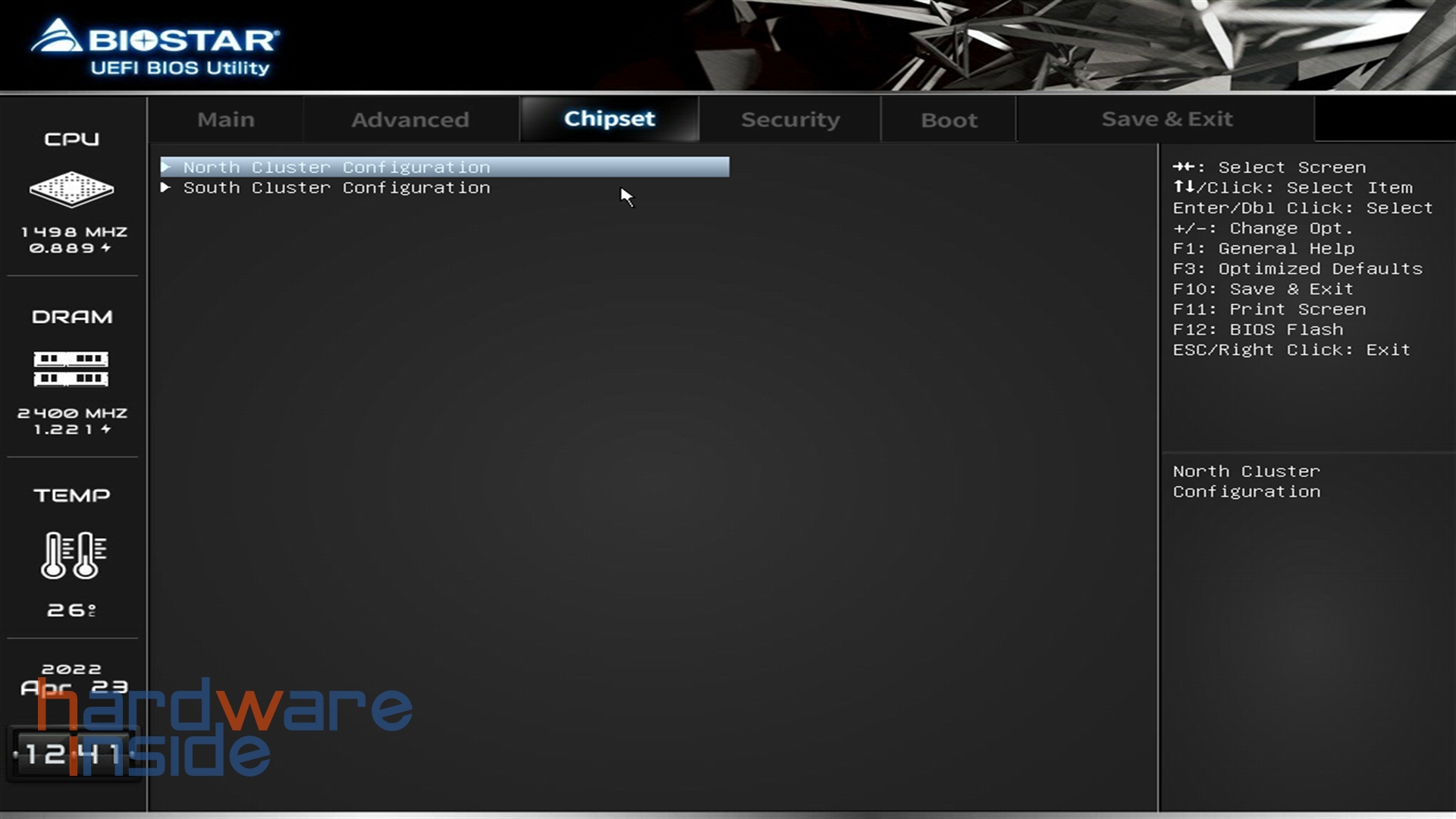This screenshot has height=819, width=1456.
Task: Select the Chipset tab in BIOS
Action: 608,119
